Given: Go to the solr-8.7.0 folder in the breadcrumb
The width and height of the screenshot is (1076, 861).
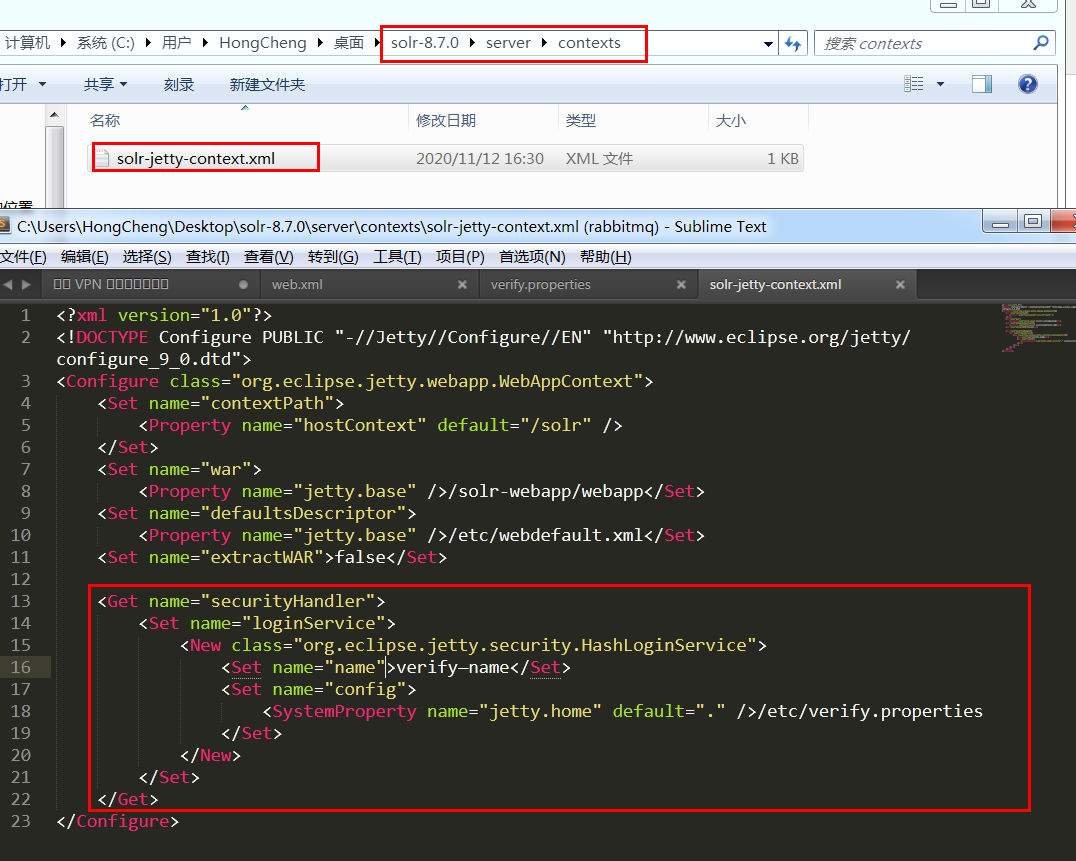Looking at the screenshot, I should coord(425,43).
